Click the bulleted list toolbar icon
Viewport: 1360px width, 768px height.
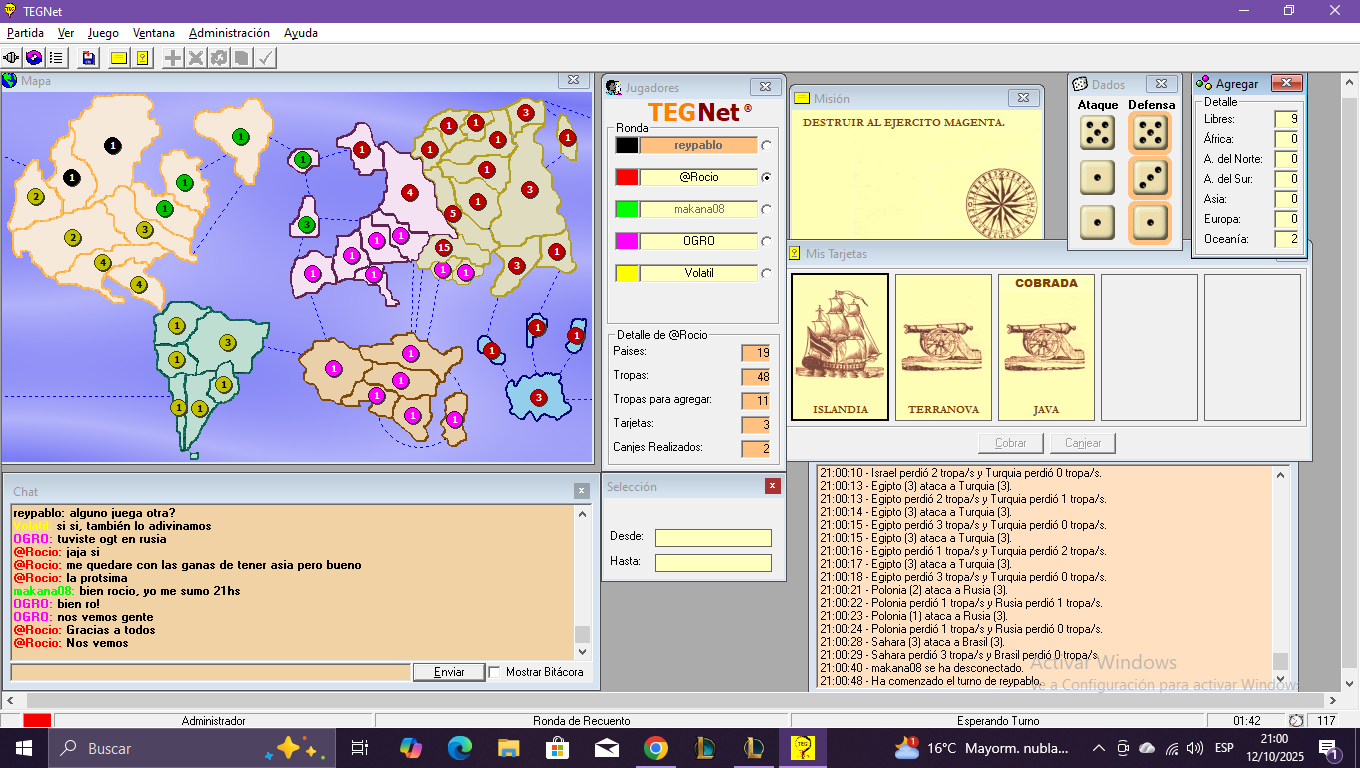tap(57, 58)
